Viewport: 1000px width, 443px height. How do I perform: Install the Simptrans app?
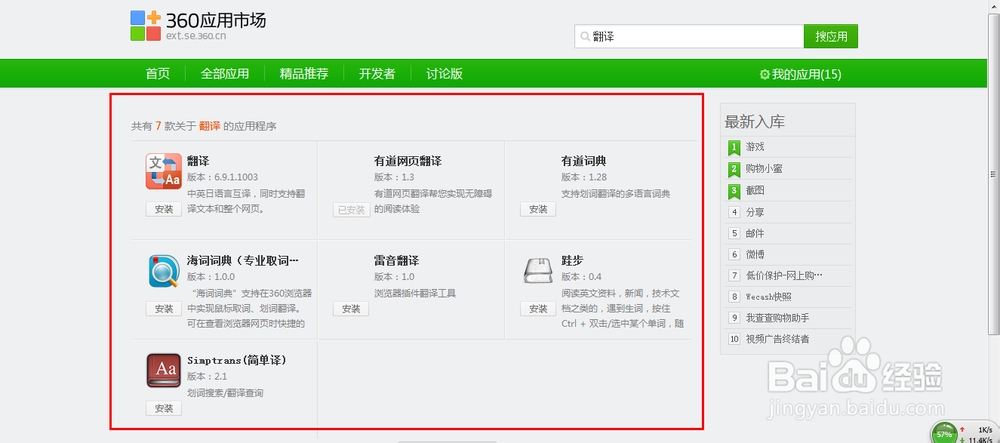tap(164, 408)
